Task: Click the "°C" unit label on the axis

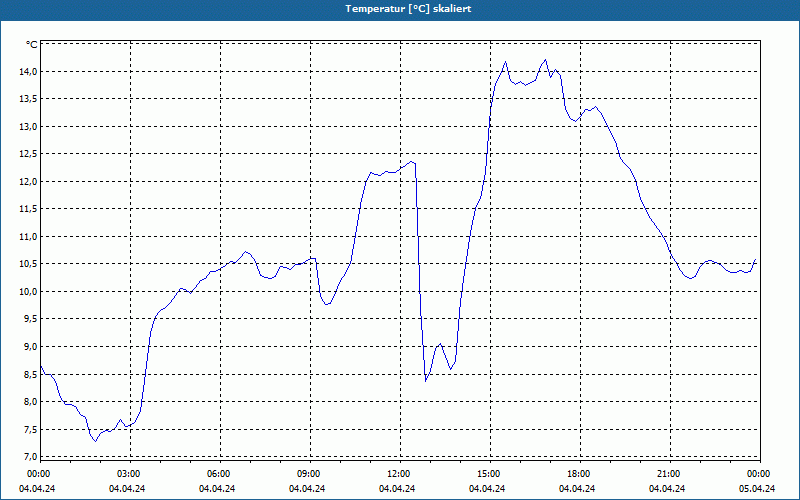Action: (x=32, y=45)
